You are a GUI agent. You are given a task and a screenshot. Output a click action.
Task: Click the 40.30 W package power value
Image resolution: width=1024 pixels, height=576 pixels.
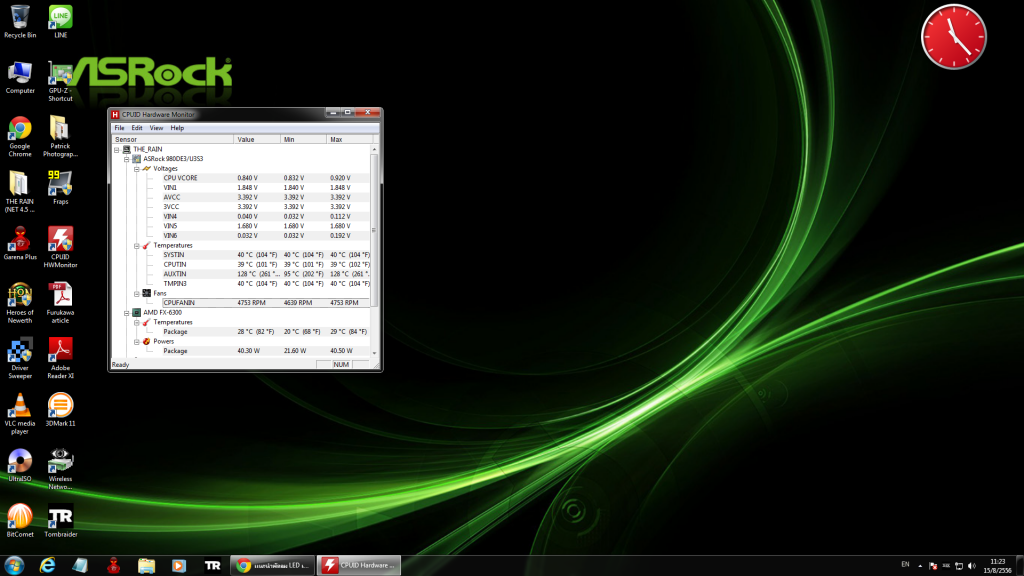[x=248, y=351]
